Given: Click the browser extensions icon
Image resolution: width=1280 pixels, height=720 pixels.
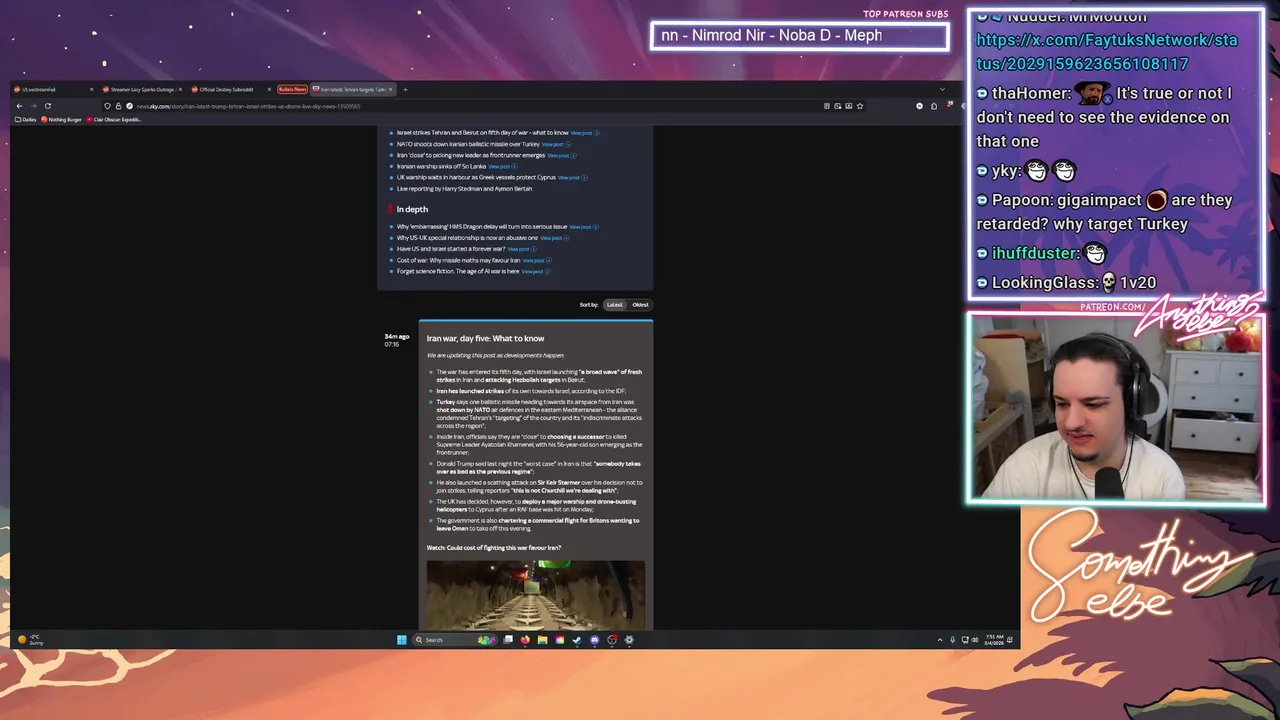Looking at the screenshot, I should coord(934,106).
